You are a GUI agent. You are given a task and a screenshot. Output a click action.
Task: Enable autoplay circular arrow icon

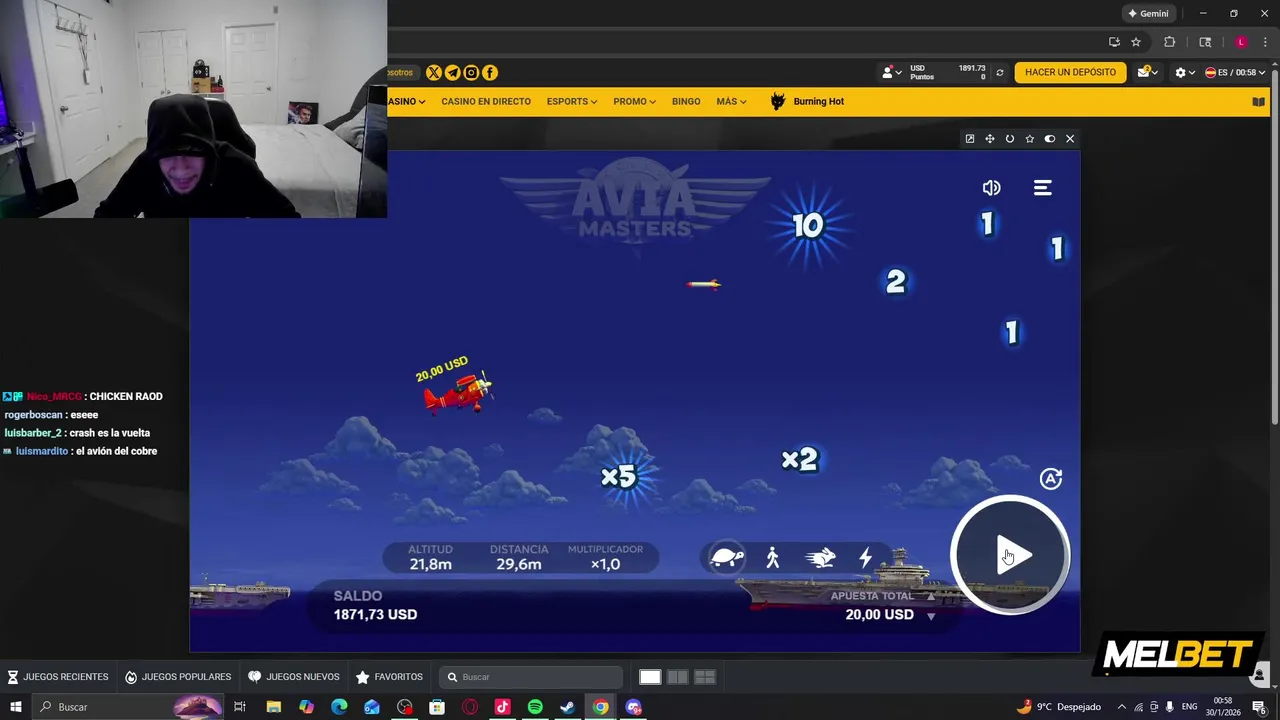1050,479
